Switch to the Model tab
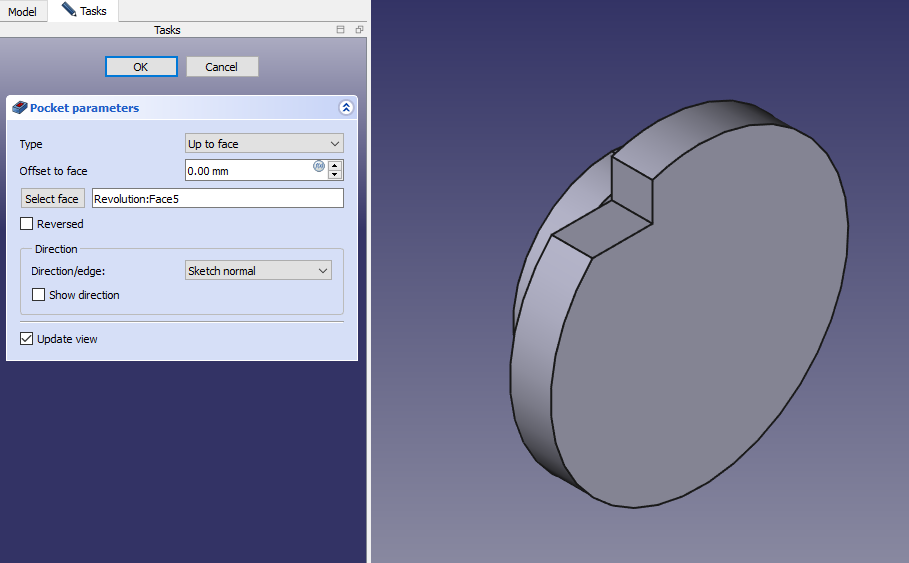Screen dimensions: 909x563 pyautogui.click(x=22, y=12)
